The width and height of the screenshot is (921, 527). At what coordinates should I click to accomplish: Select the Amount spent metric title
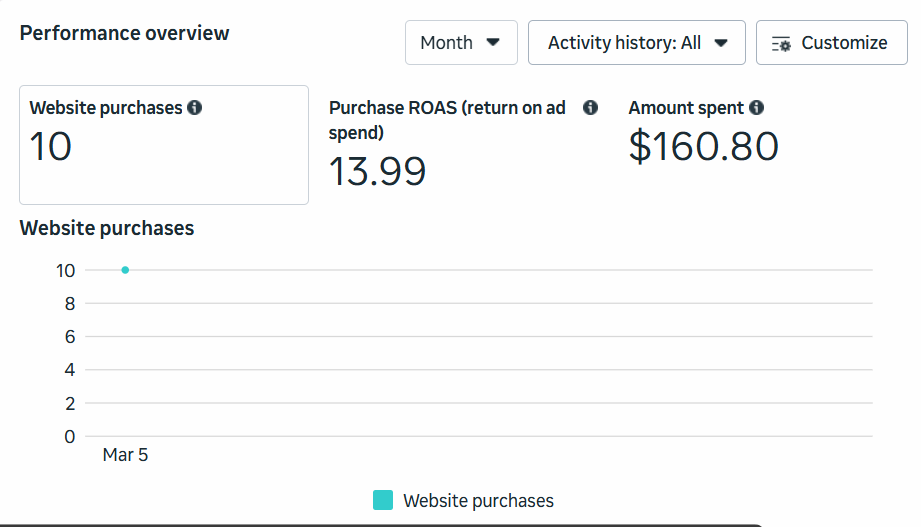click(x=686, y=108)
